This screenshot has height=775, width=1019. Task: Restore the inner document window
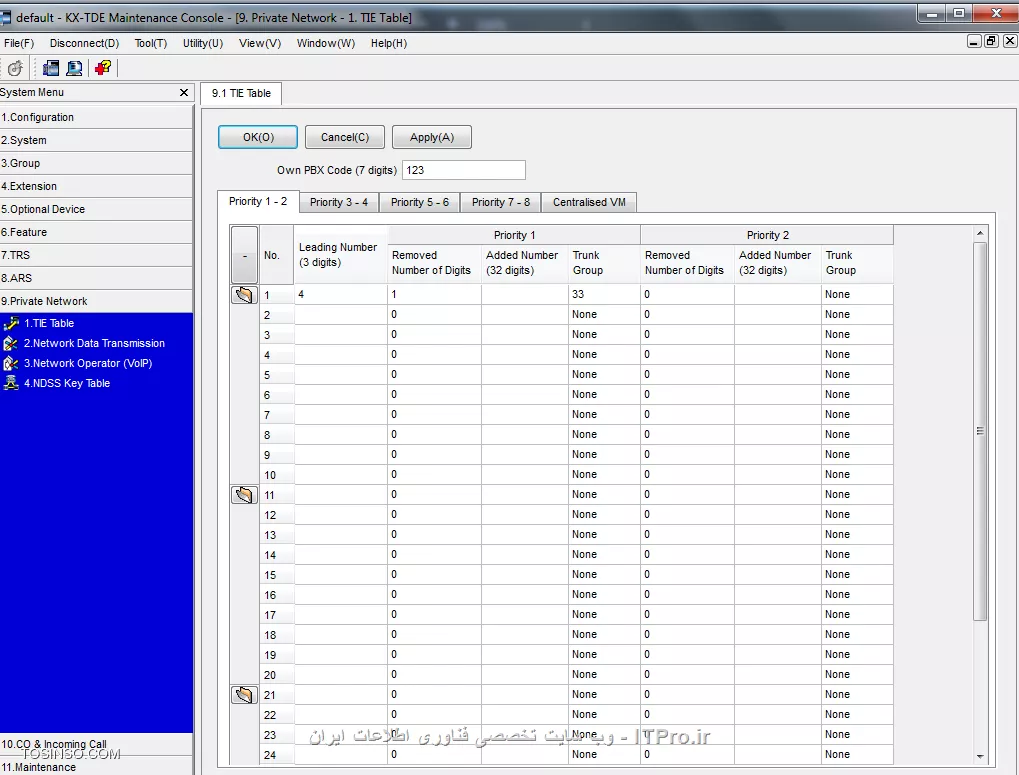pyautogui.click(x=991, y=41)
